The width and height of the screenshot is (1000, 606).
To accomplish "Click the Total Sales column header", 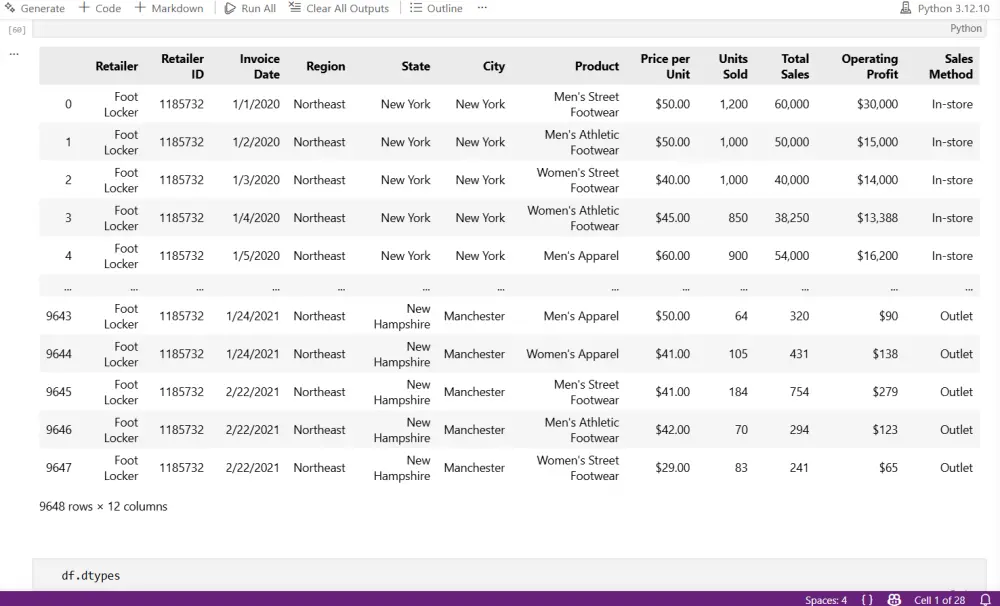I will [795, 66].
